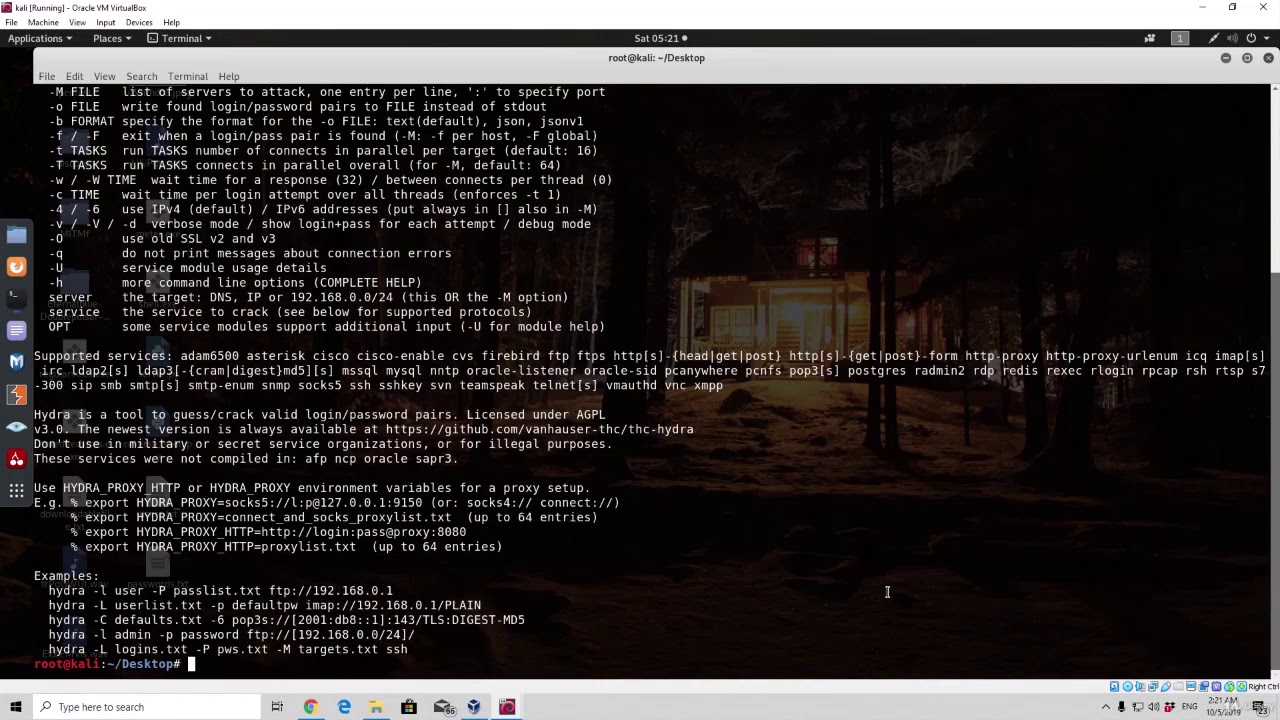Viewport: 1280px width, 720px height.
Task: Open Terminal icon in Kali dock
Action: point(16,298)
